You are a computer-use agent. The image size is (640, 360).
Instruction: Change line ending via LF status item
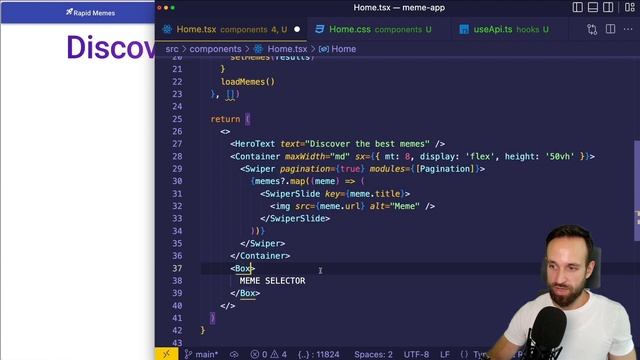coord(445,354)
